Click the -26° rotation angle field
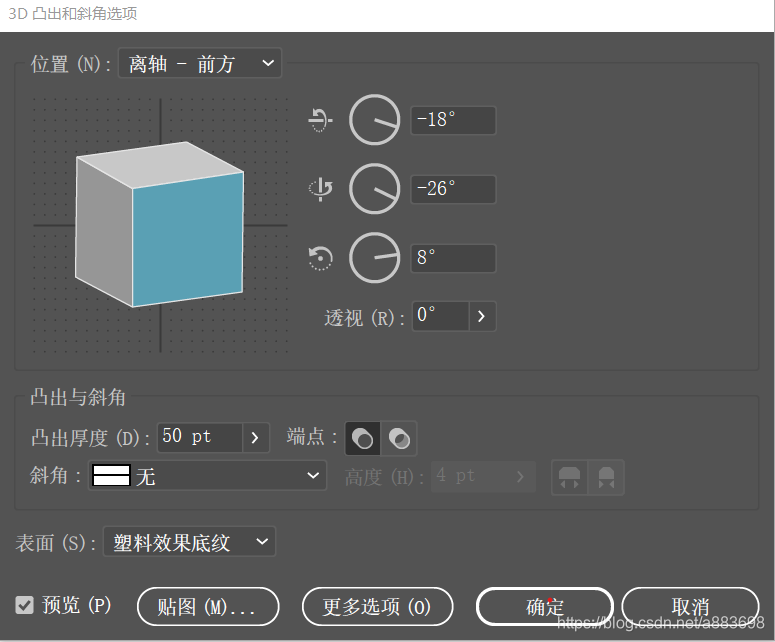Image resolution: width=775 pixels, height=642 pixels. pos(453,189)
